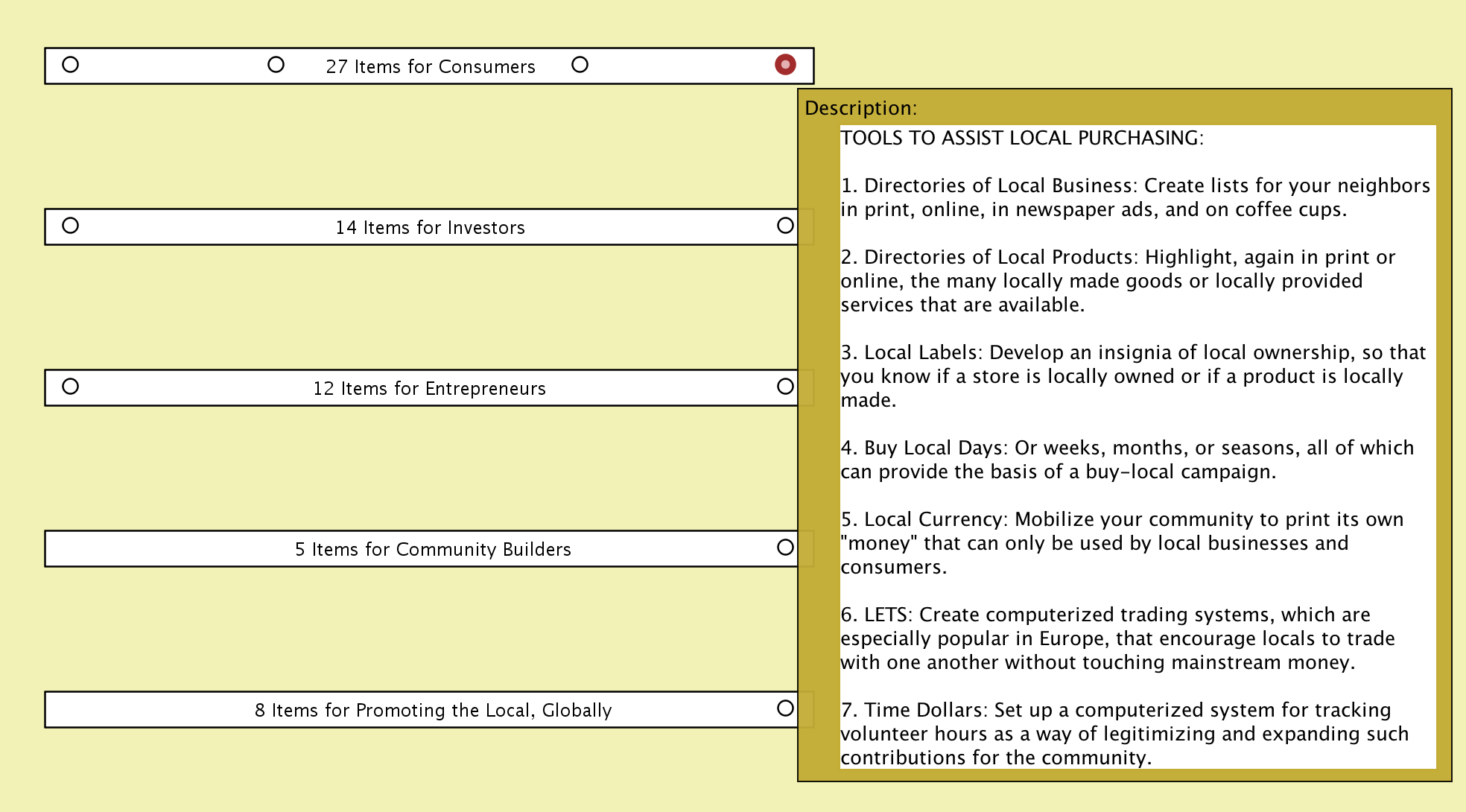The image size is (1466, 812).
Task: Click right circle on the Investors bar
Action: [785, 226]
